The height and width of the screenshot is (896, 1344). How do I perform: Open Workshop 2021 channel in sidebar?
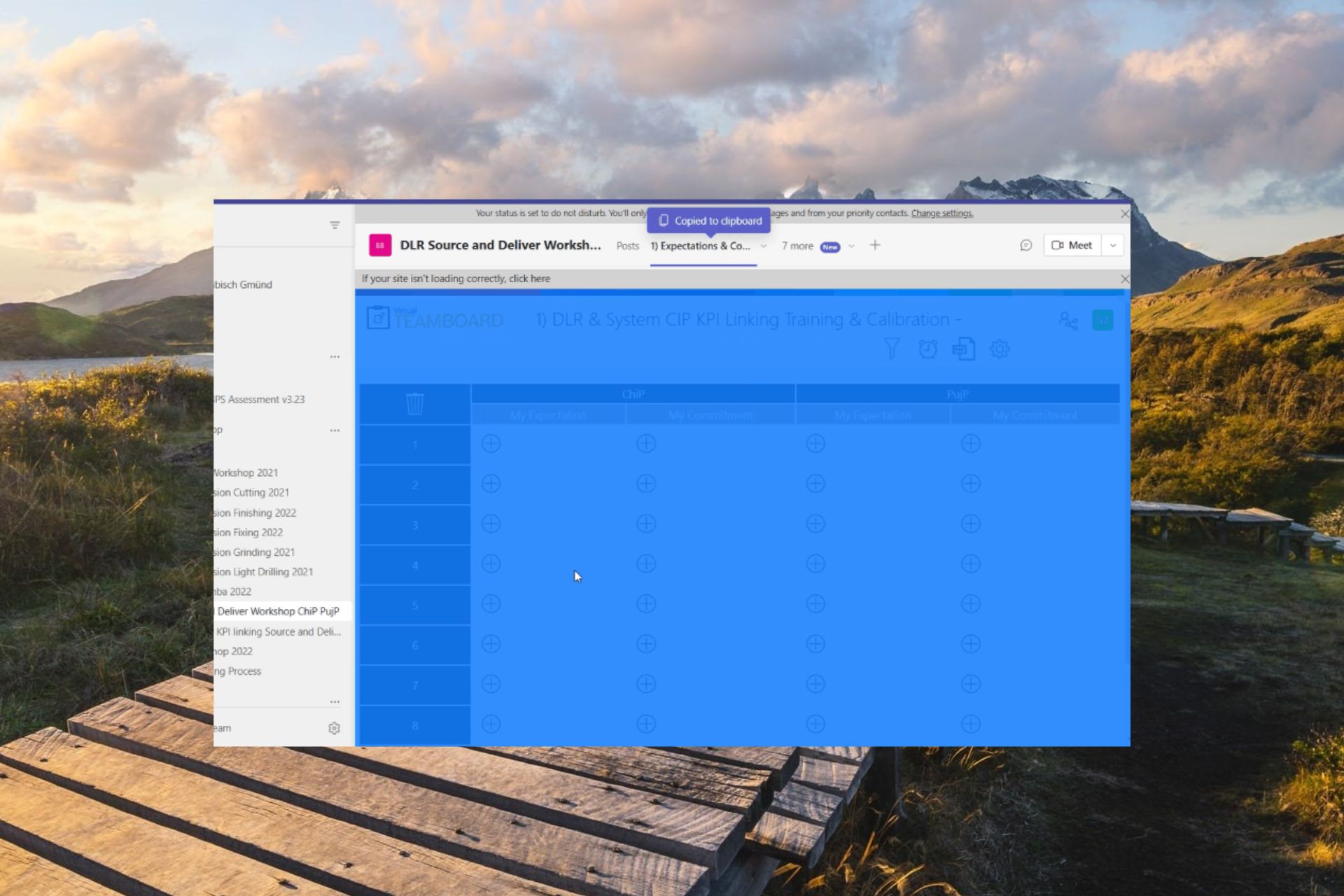[x=246, y=472]
